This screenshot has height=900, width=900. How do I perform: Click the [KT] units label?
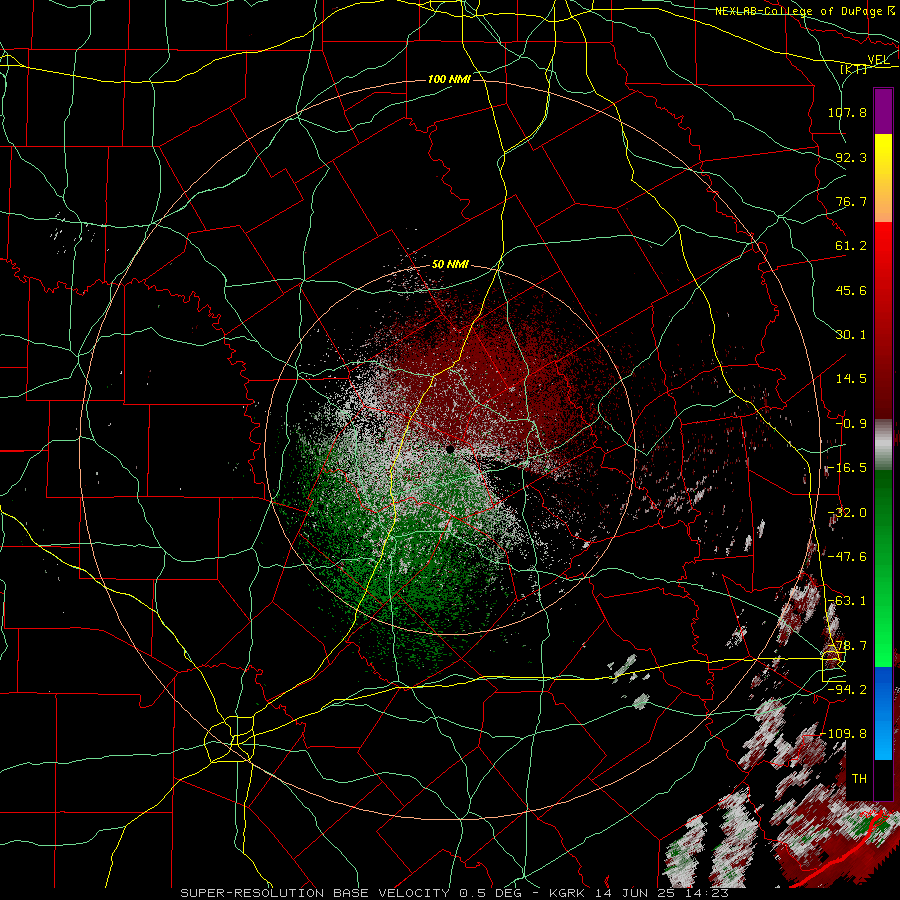[x=854, y=69]
